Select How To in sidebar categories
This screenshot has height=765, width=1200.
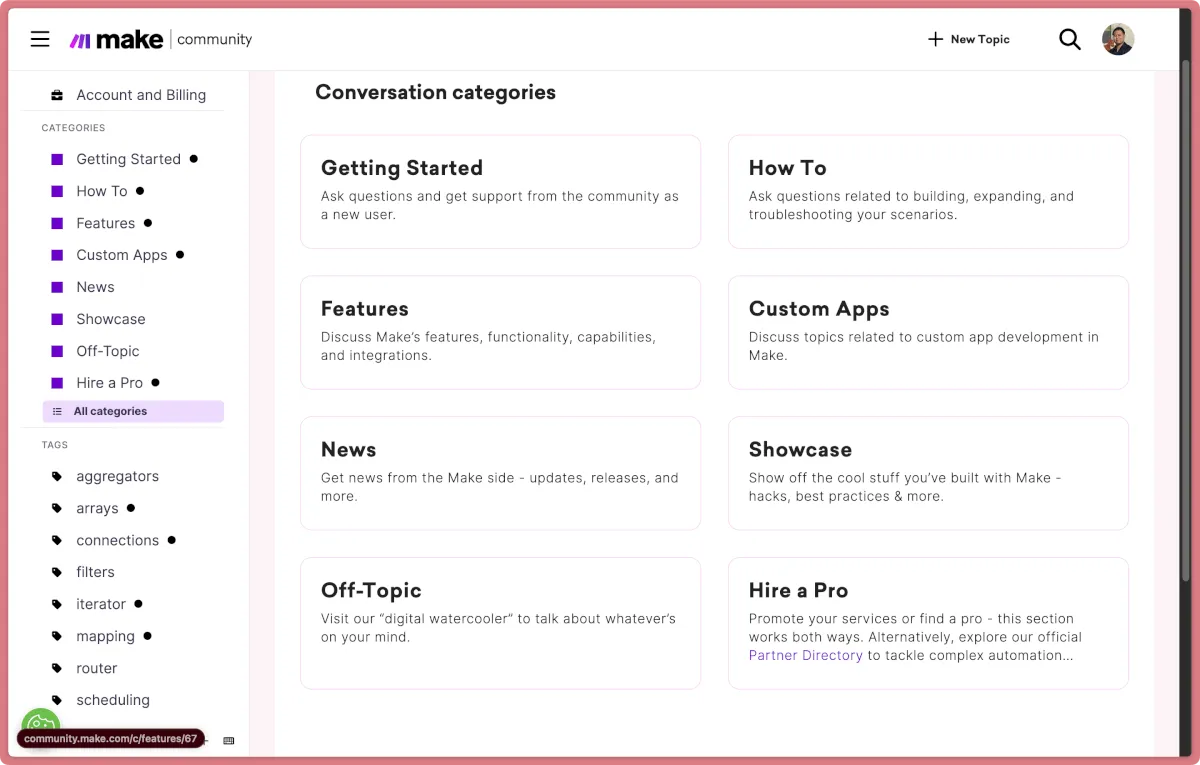point(102,191)
